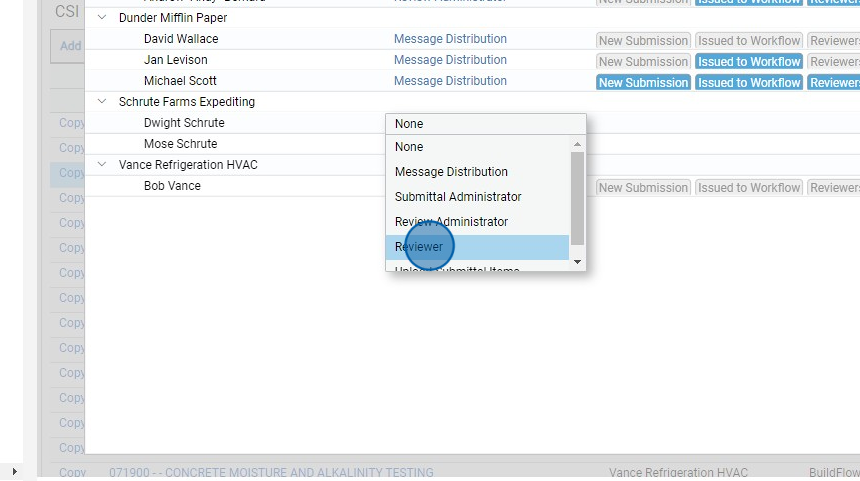Toggle Reviewers notification for Bob Vance

[x=834, y=188]
